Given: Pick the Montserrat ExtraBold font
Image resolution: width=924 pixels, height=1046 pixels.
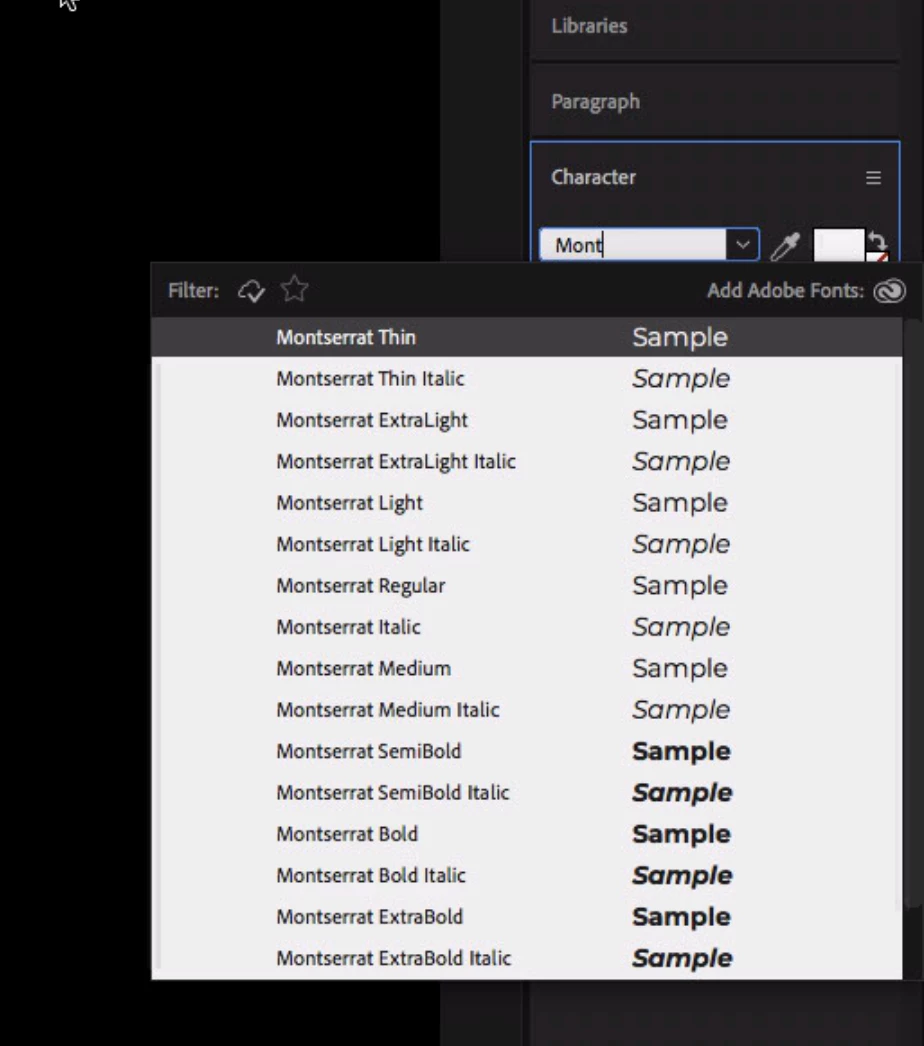Looking at the screenshot, I should tap(526, 916).
